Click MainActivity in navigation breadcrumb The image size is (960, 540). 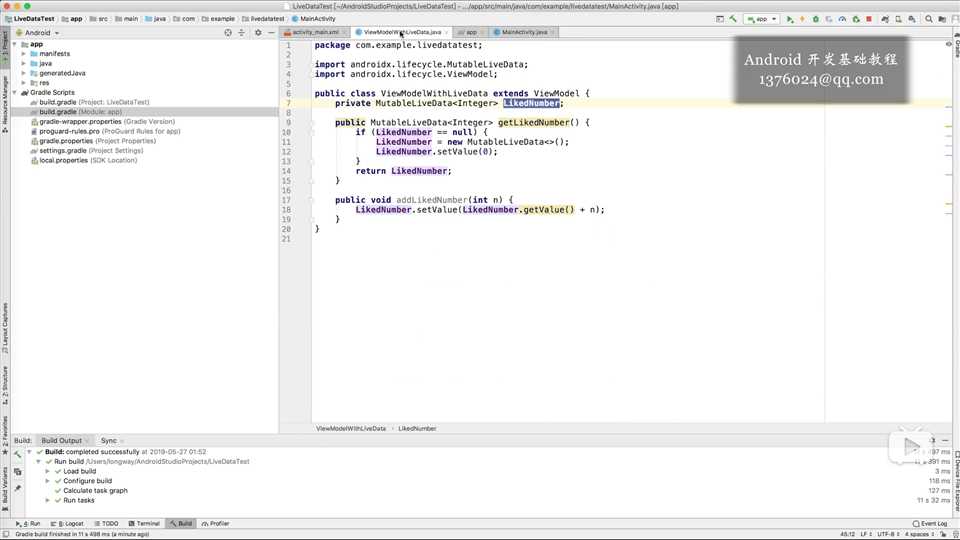(314, 19)
